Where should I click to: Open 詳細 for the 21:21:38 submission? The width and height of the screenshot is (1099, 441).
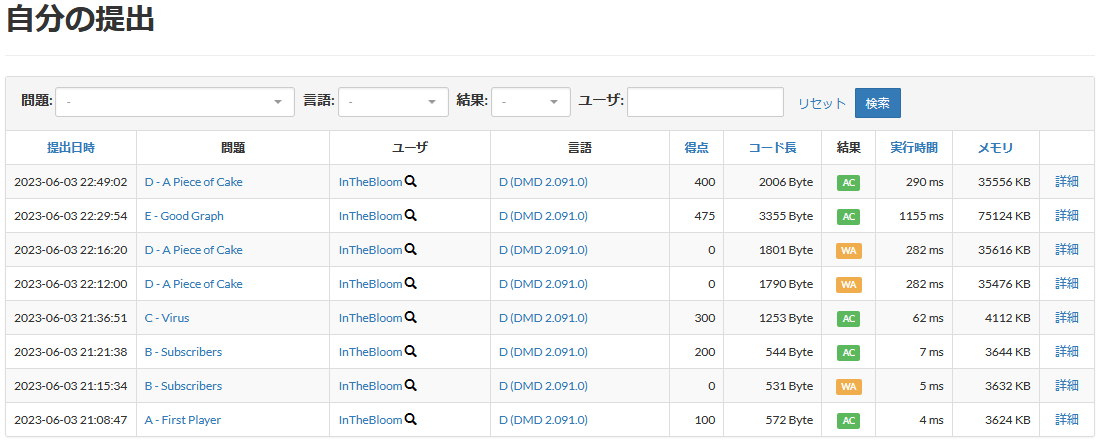1067,351
